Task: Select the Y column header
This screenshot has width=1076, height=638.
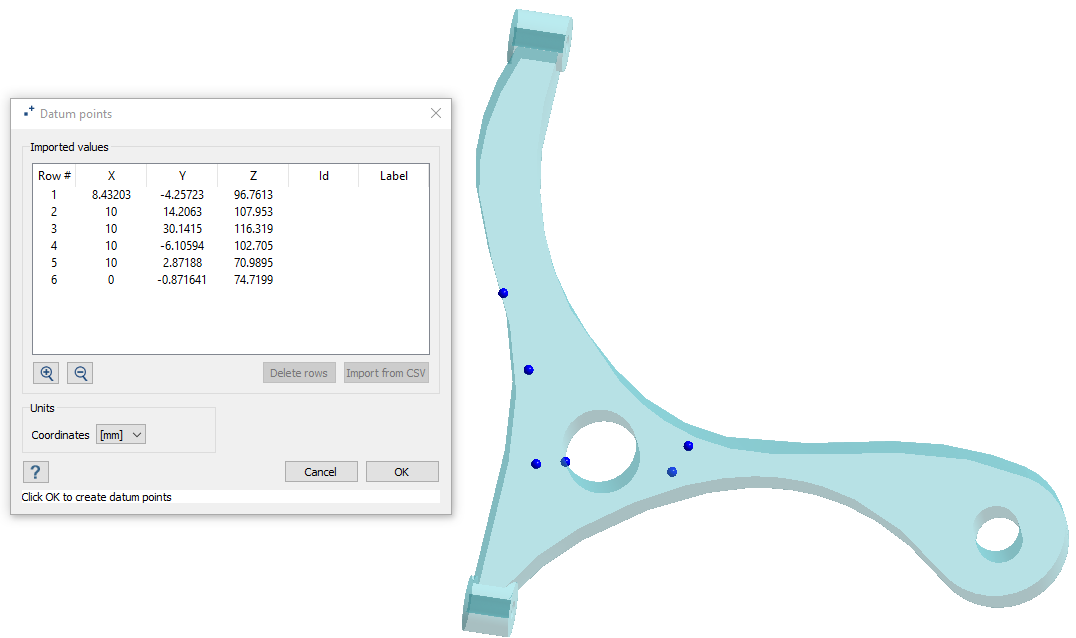Action: coord(182,176)
